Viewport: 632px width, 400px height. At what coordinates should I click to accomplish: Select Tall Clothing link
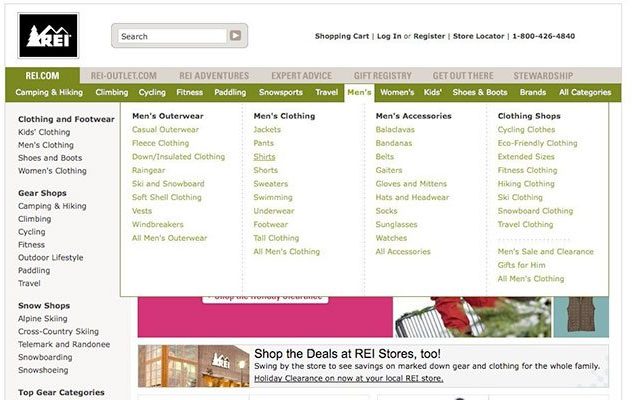pyautogui.click(x=276, y=238)
